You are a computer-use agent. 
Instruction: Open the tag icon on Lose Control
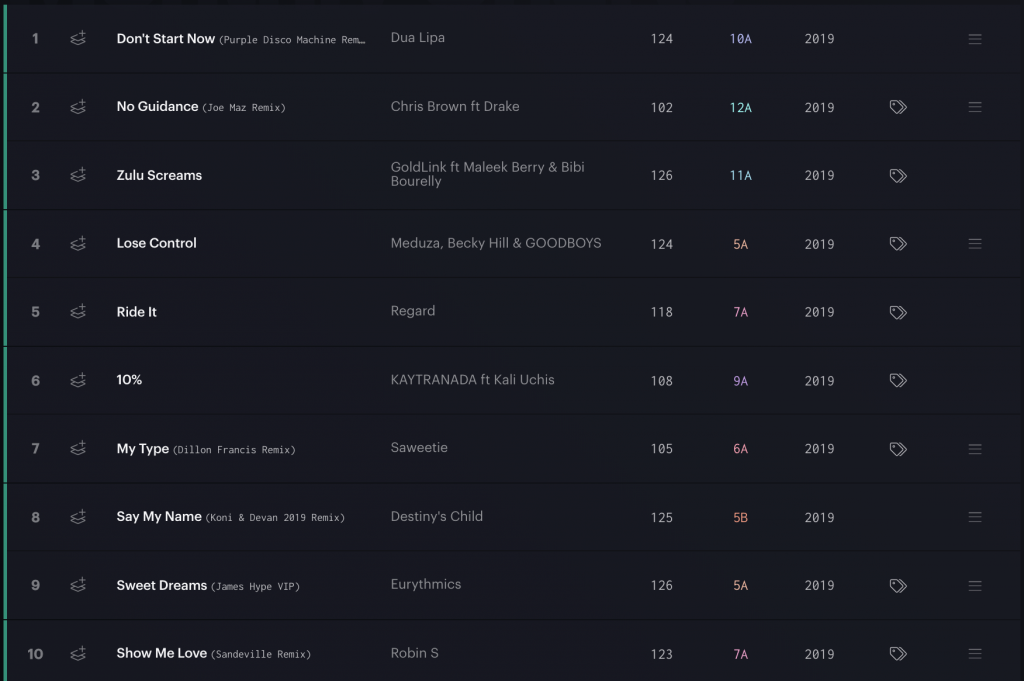[898, 244]
